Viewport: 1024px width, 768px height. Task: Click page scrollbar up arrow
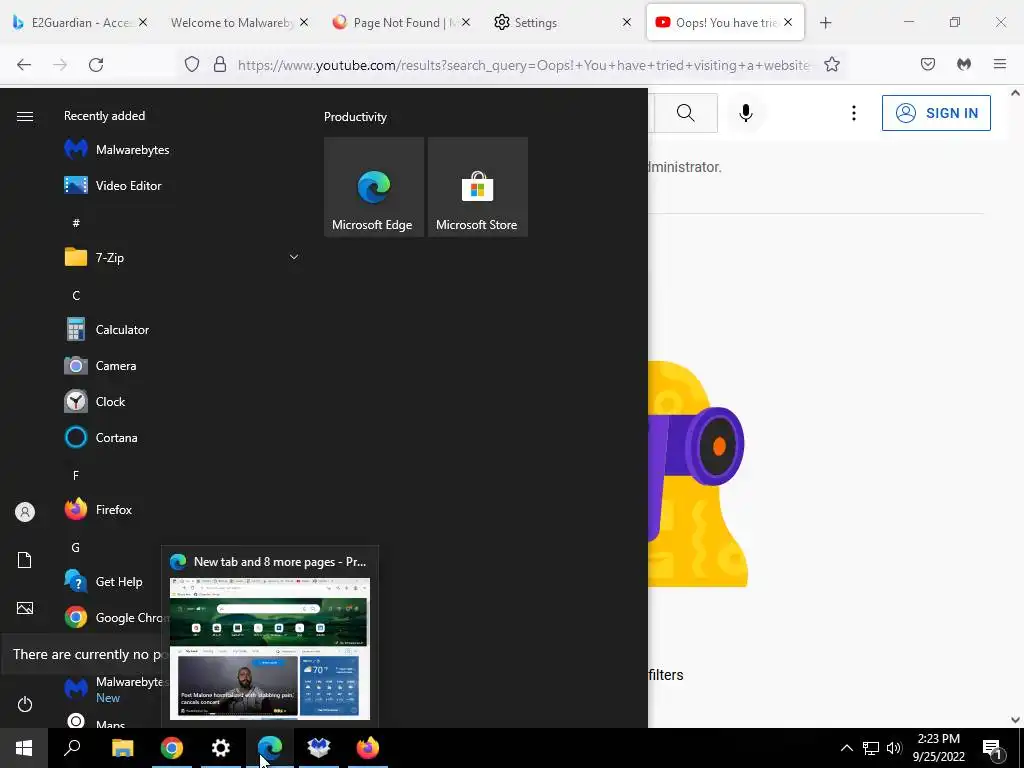coord(1016,93)
